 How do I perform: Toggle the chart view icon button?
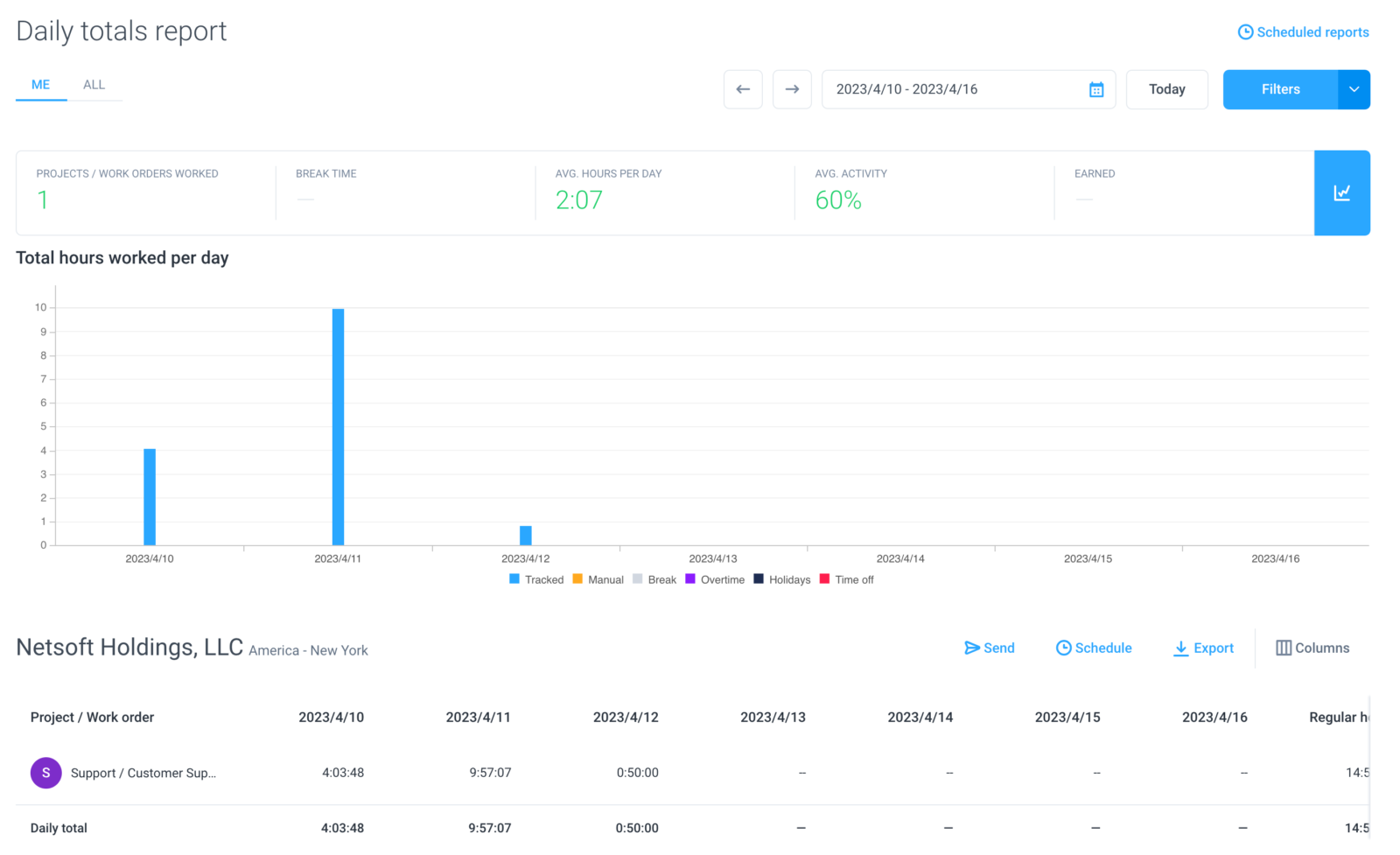tap(1341, 193)
